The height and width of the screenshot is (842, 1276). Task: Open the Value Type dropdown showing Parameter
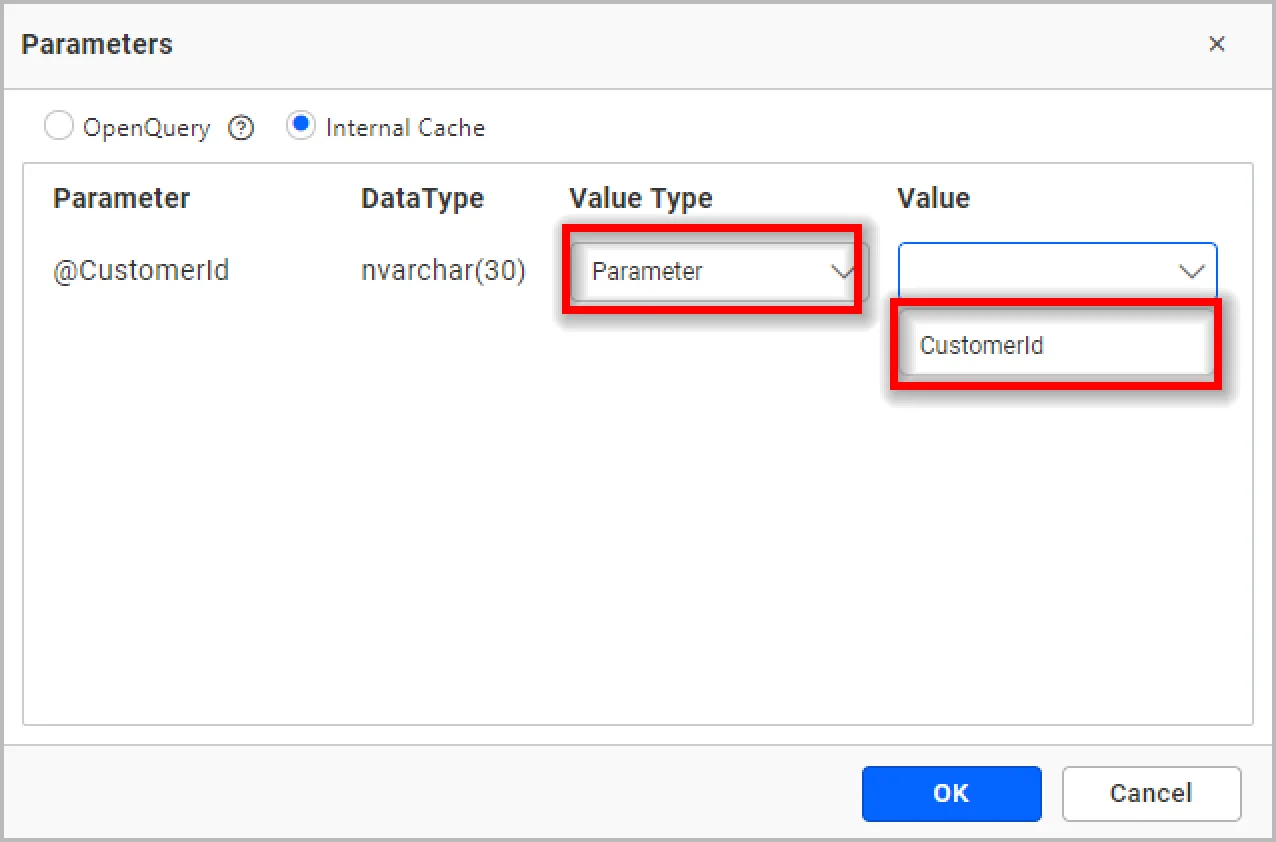[700, 271]
